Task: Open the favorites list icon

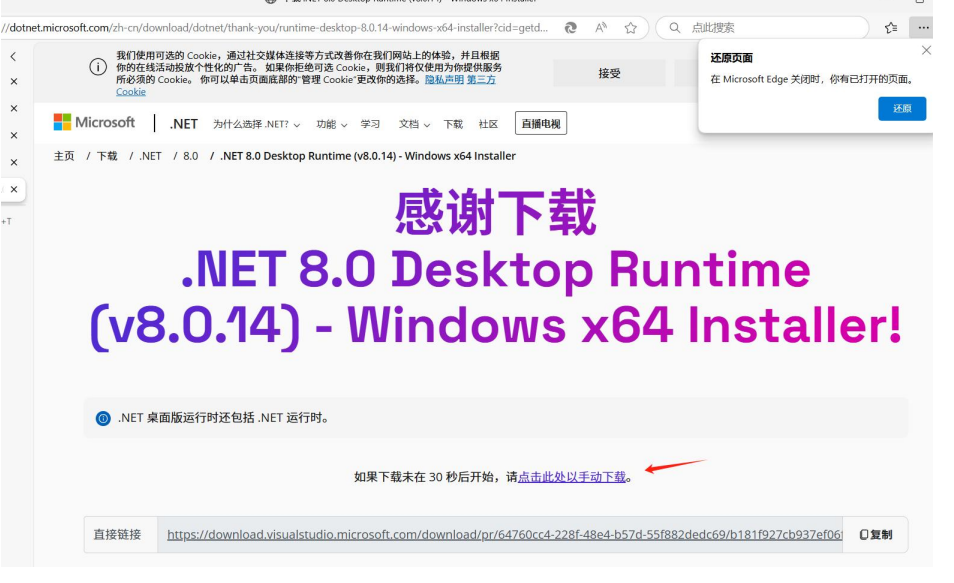Action: tap(891, 27)
